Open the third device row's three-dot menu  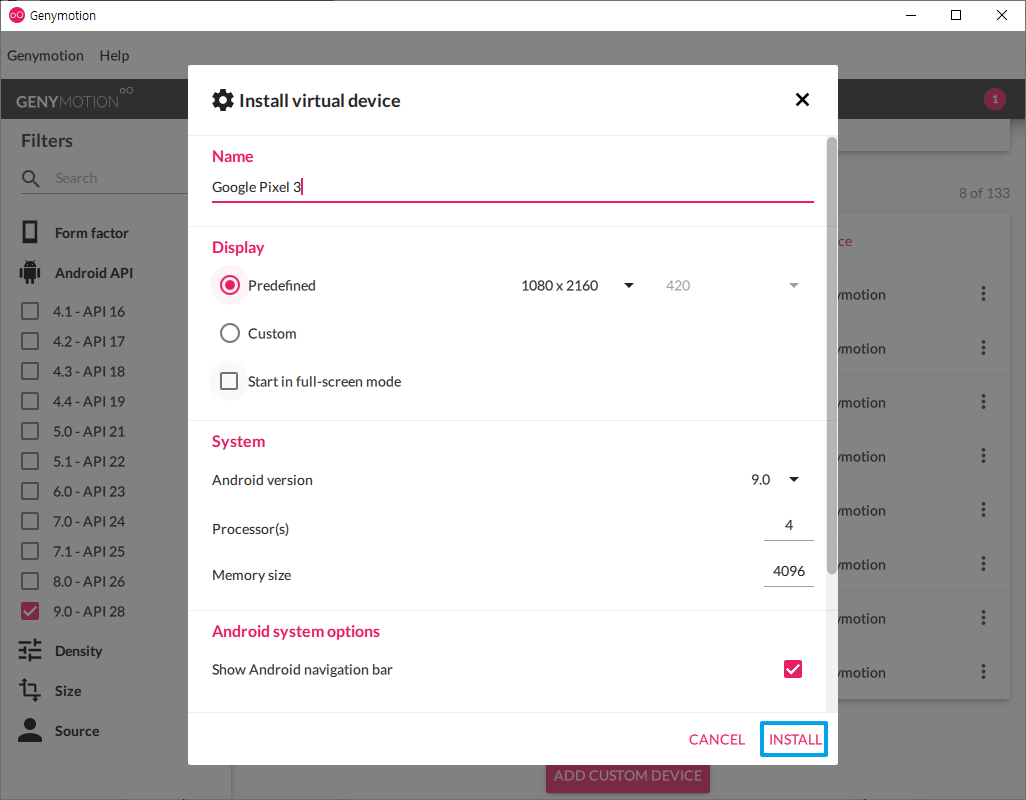983,402
